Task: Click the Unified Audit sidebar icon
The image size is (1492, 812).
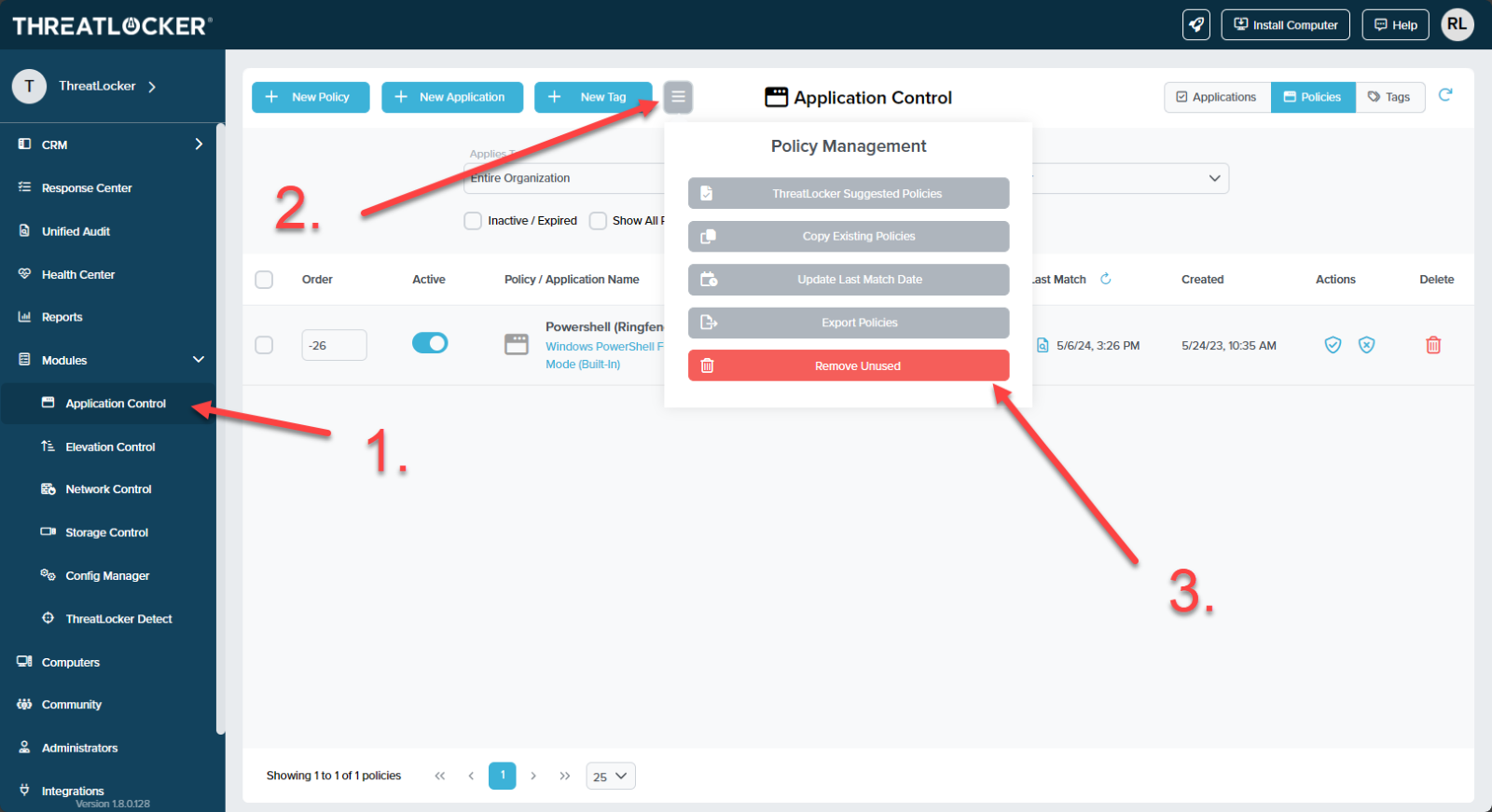Action: click(x=24, y=230)
